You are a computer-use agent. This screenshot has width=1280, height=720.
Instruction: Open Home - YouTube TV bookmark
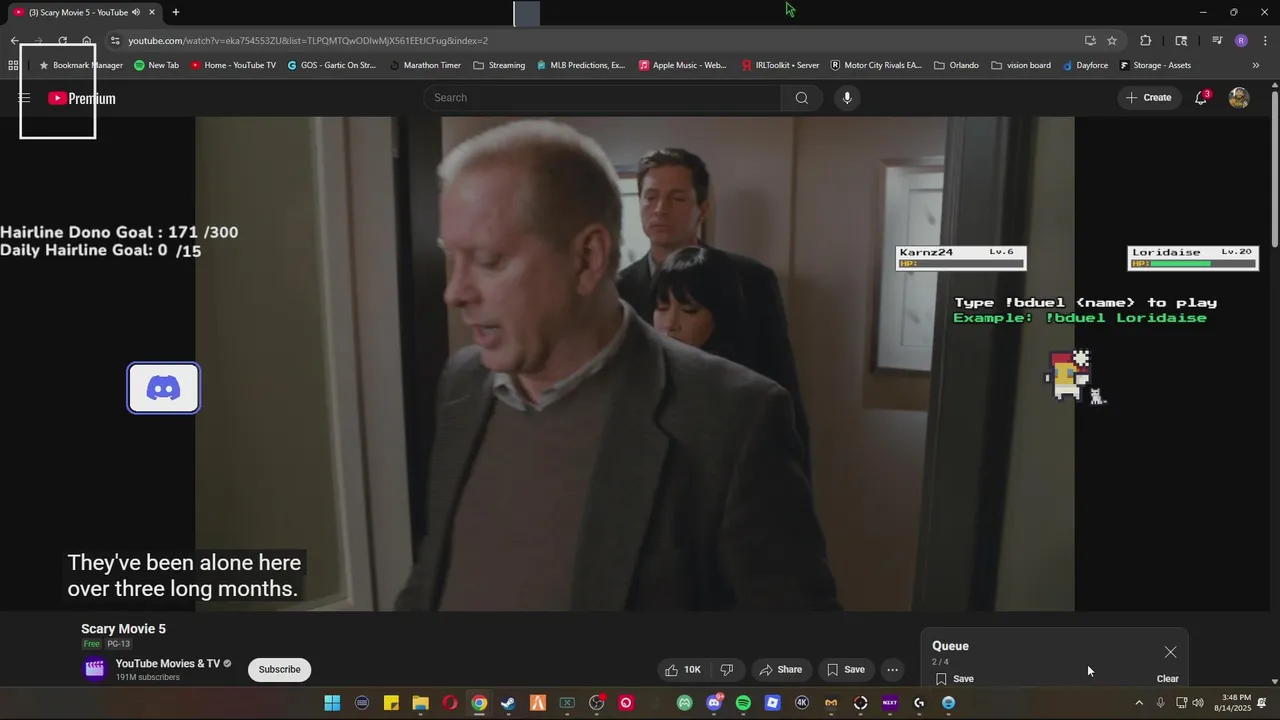click(x=232, y=66)
